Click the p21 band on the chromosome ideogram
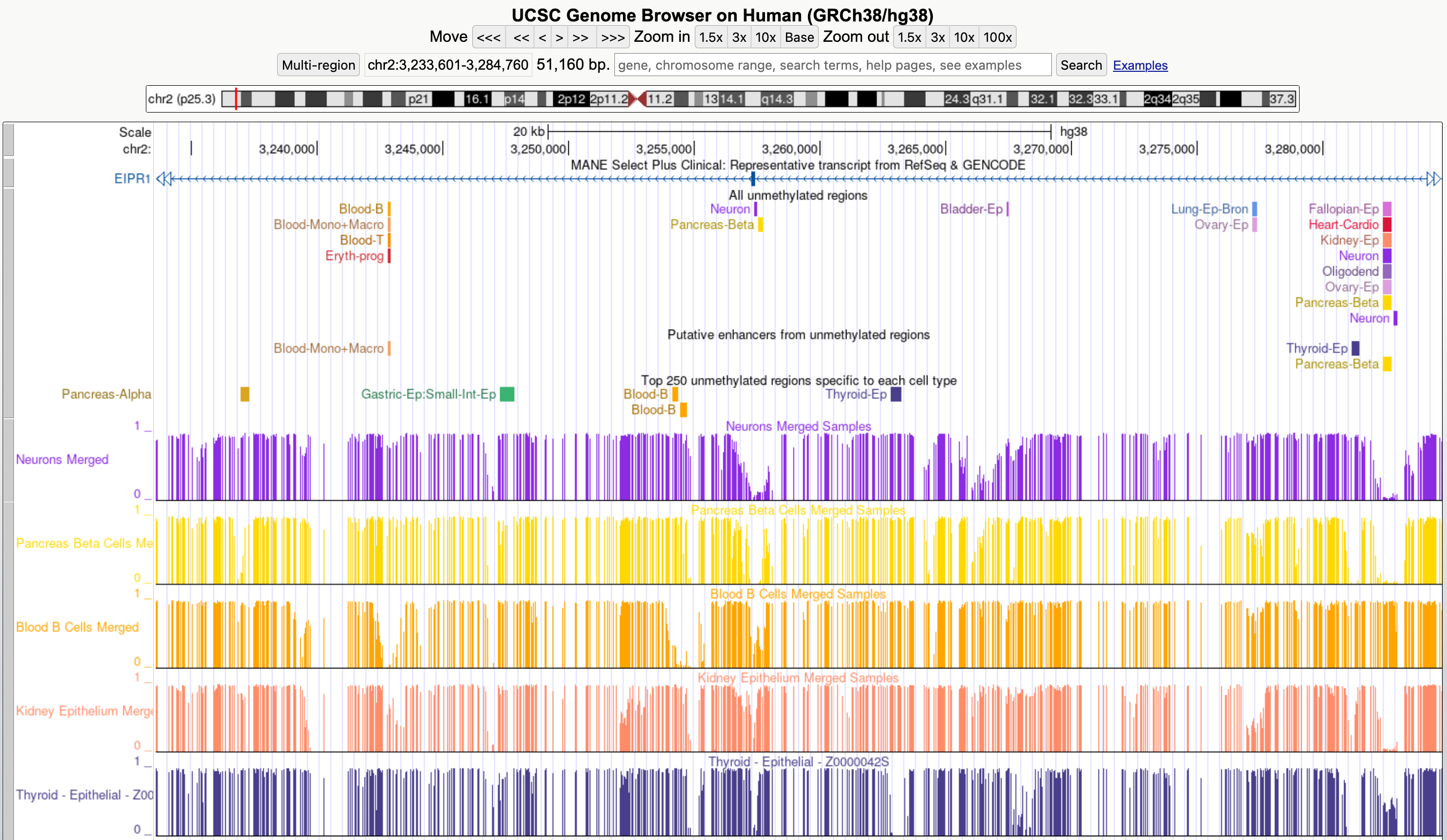Viewport: 1447px width, 840px height. pyautogui.click(x=419, y=98)
